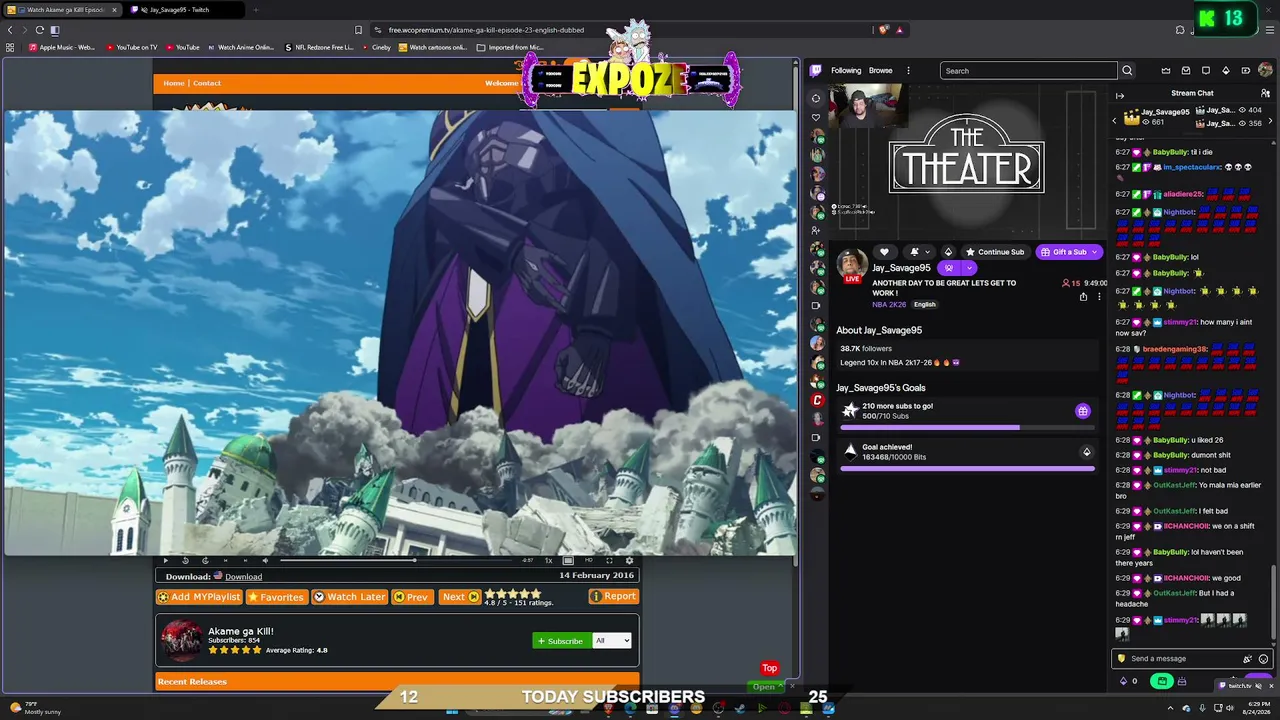
Task: Select the Watch Akame ga Kill browser tab
Action: pos(60,10)
